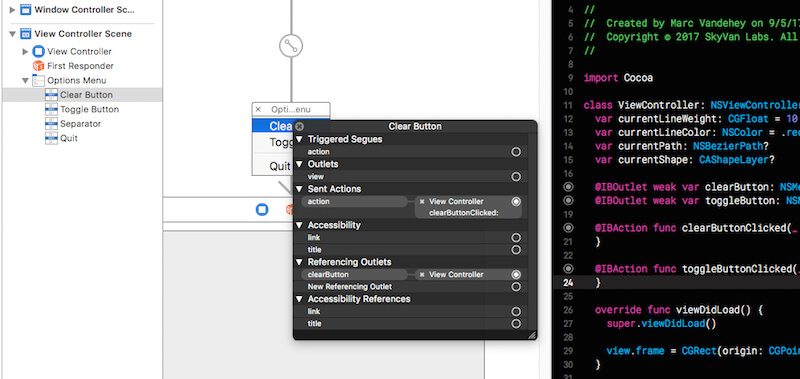The image size is (800, 379).
Task: Expand the Window Controller Scene disclosure triangle
Action: [x=13, y=9]
